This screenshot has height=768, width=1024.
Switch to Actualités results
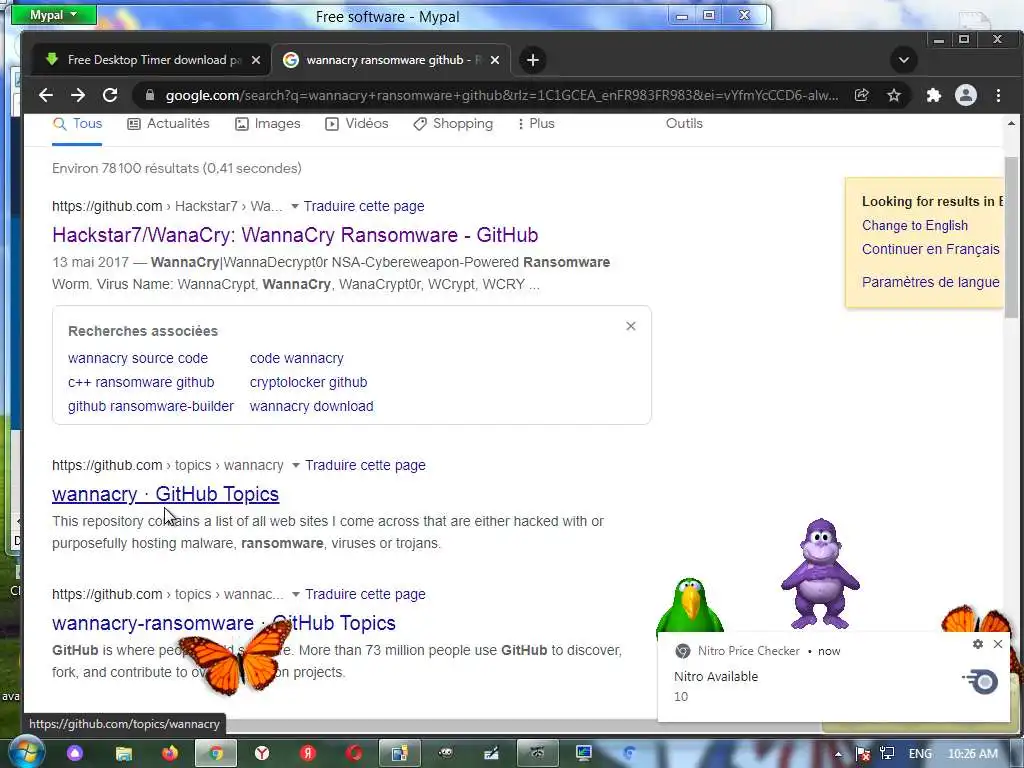168,123
